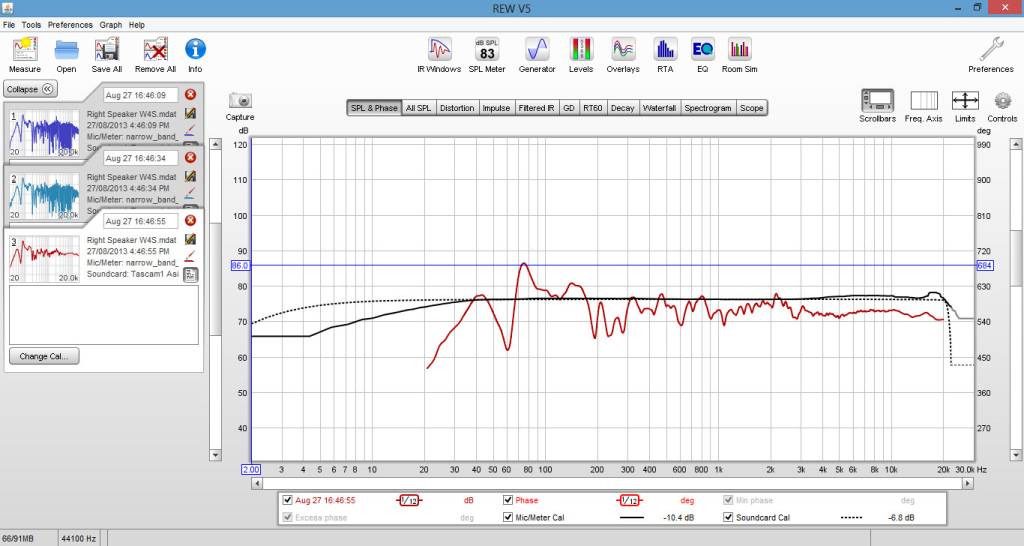Screen dimensions: 1024x546
Task: Toggle the Phase trace checkbox
Action: pos(508,500)
